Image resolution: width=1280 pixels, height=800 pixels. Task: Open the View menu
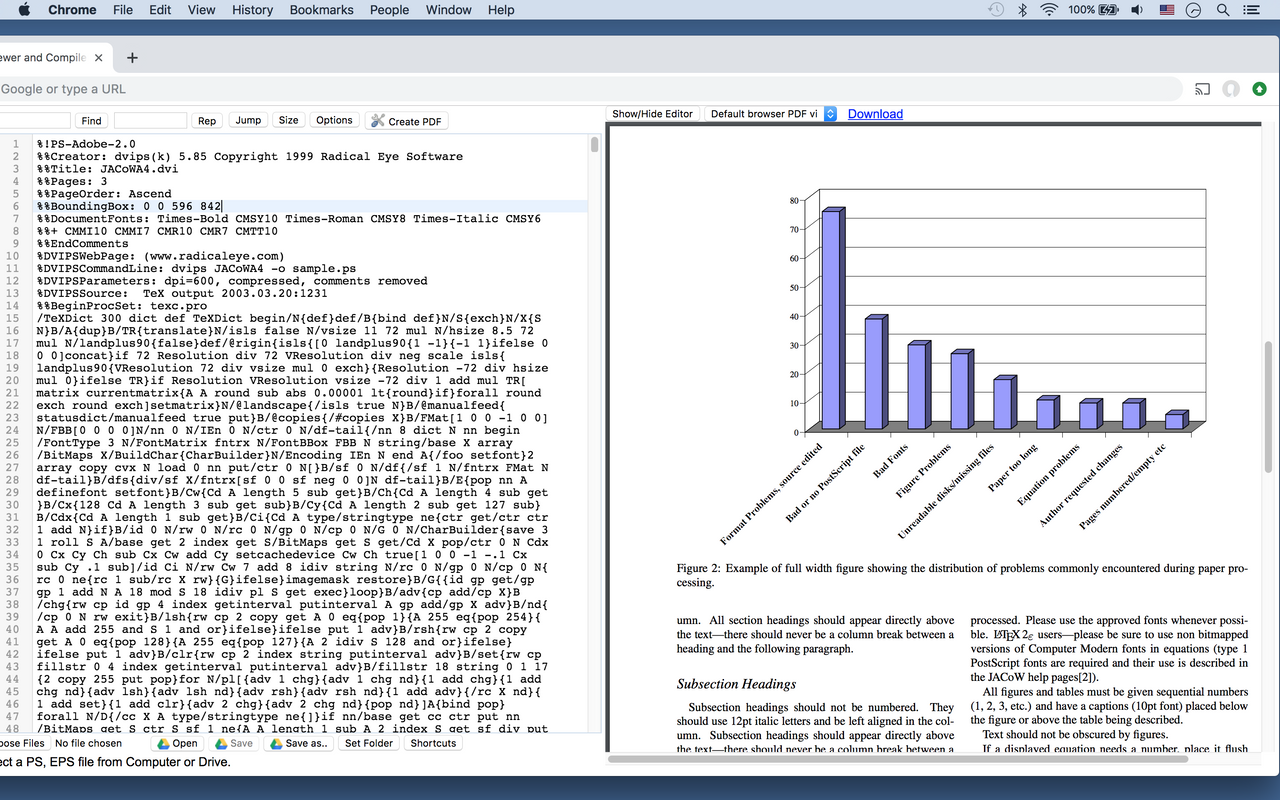[x=201, y=10]
